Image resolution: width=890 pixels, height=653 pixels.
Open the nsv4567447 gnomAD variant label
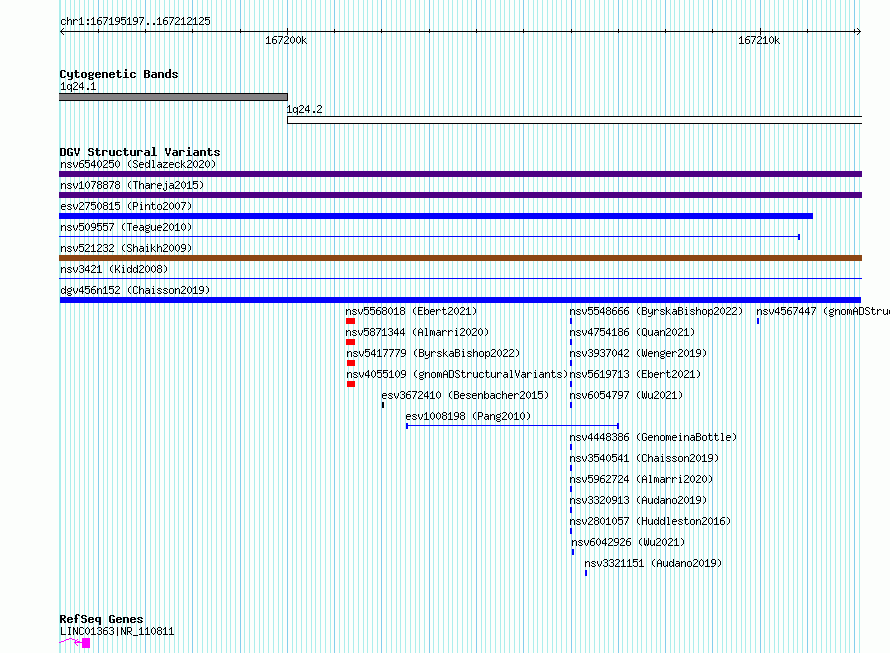[823, 311]
